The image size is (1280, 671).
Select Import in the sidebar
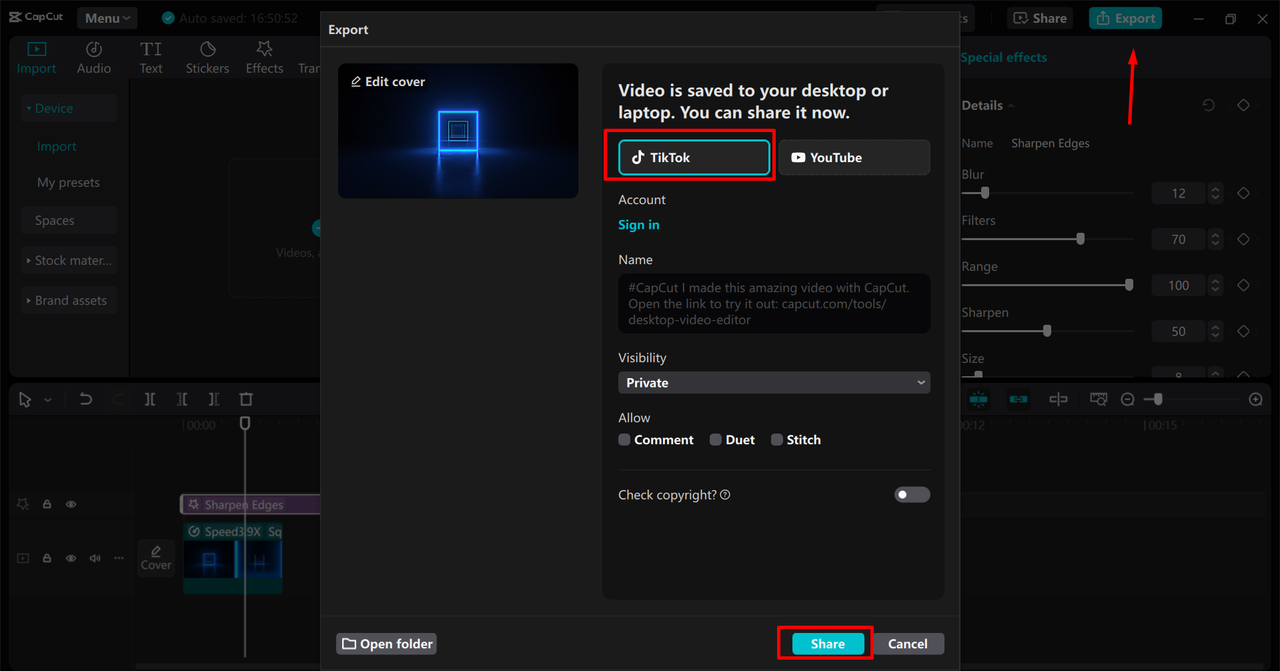click(x=57, y=146)
